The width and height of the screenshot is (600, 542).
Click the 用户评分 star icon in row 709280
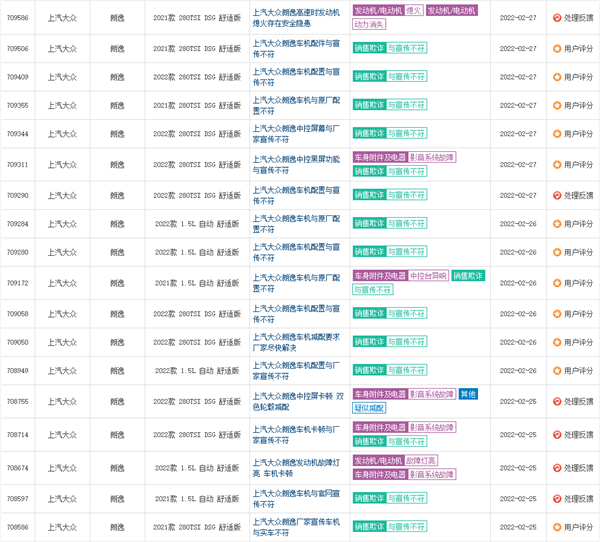pos(557,252)
